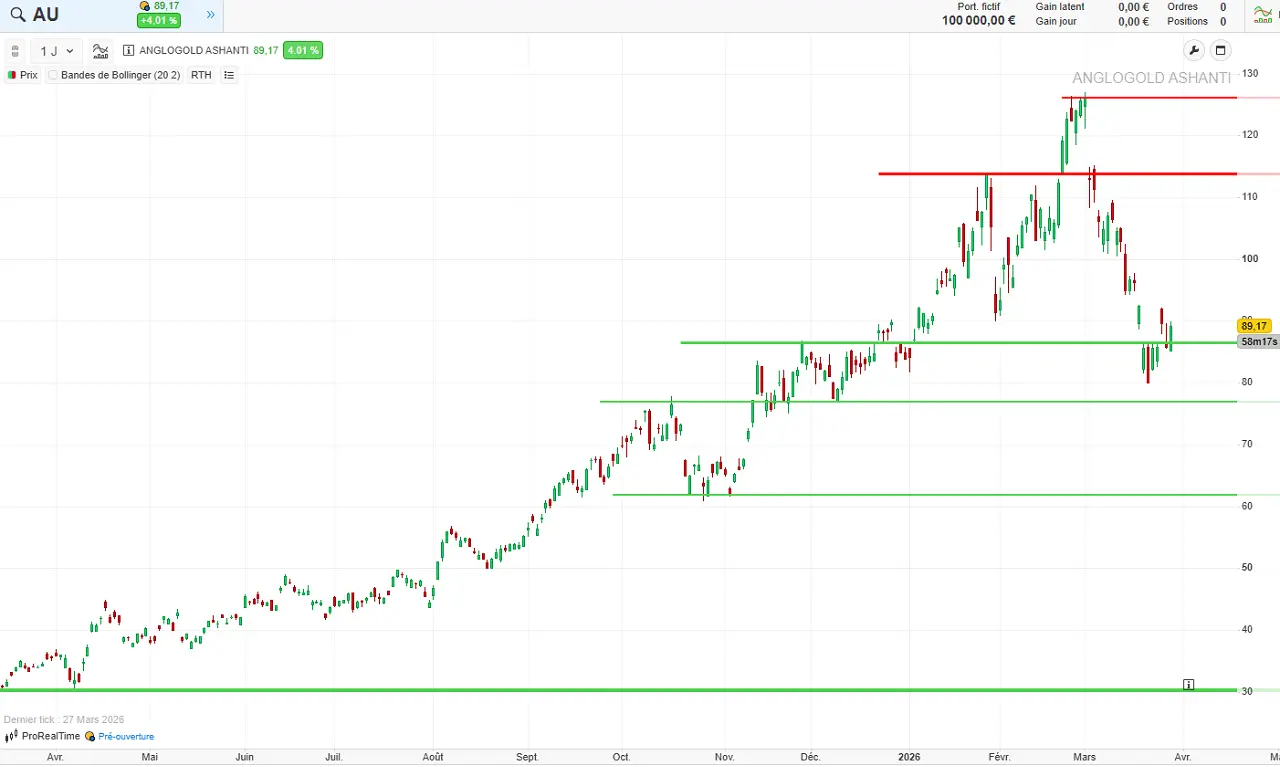Expand the blue double-arrow chevron near AU quote
The image size is (1280, 767).
[x=210, y=14]
